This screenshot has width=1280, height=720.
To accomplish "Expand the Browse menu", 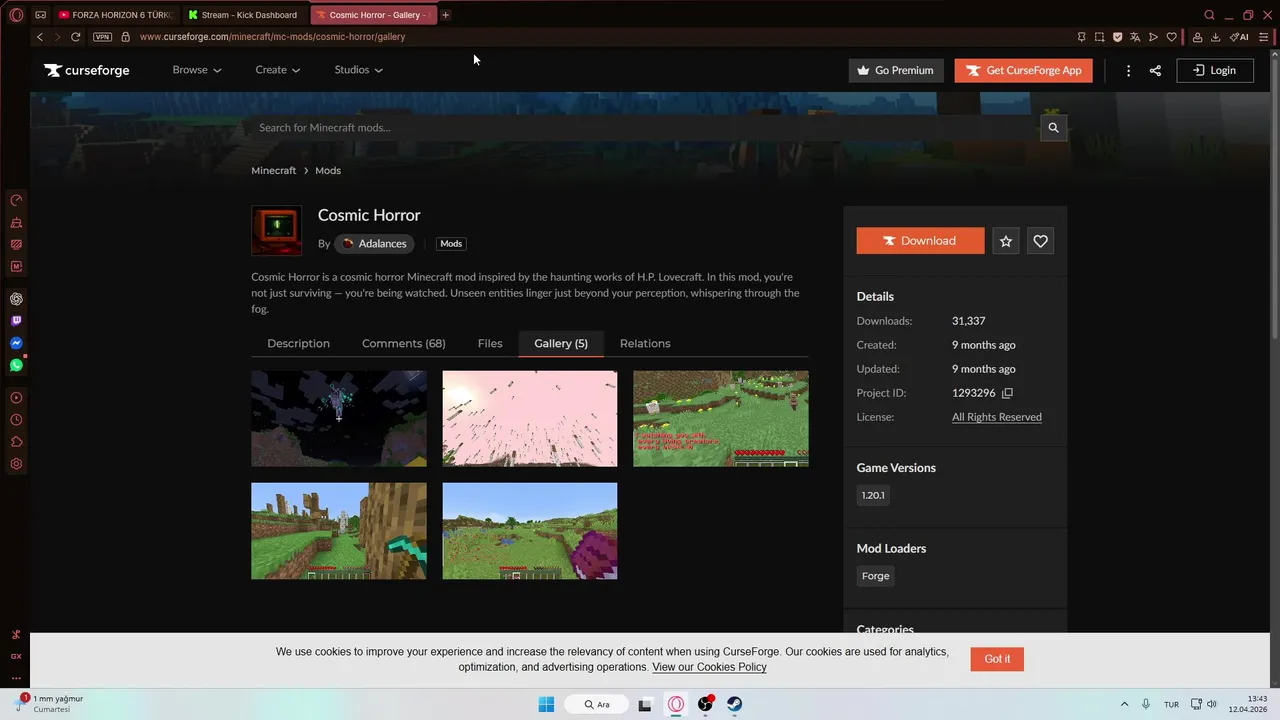I will pyautogui.click(x=197, y=70).
